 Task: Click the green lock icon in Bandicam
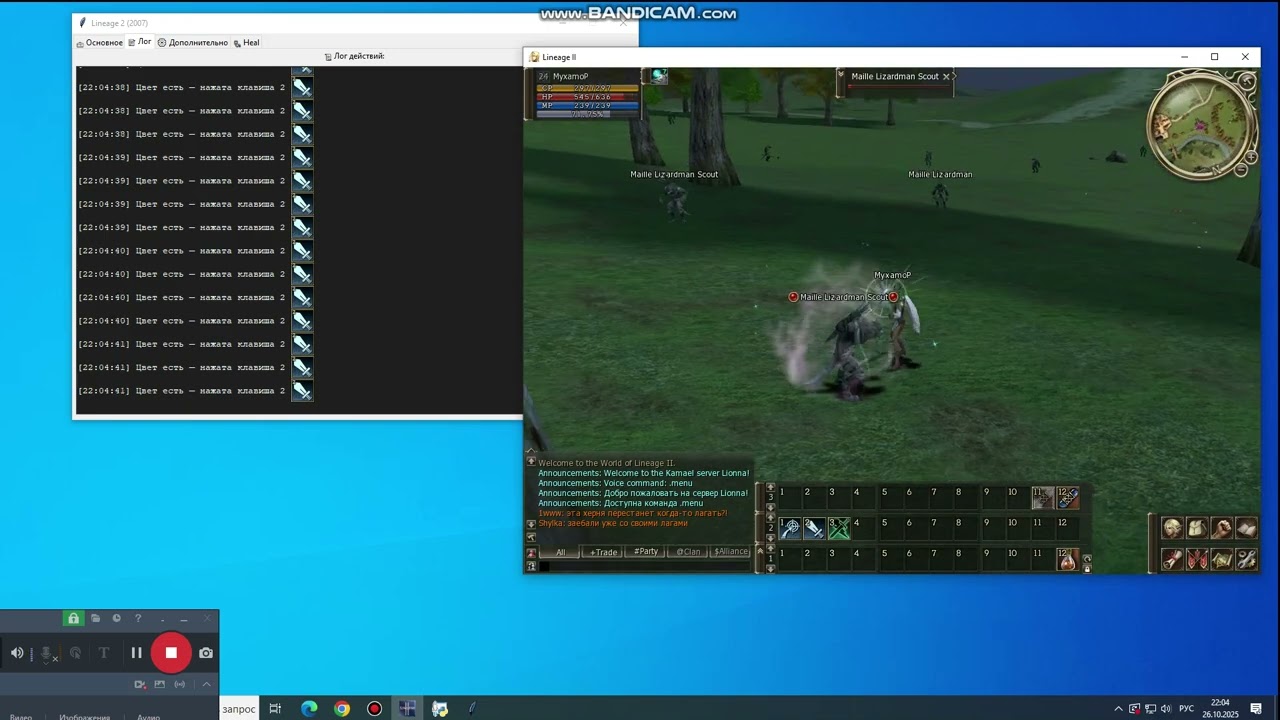click(73, 618)
